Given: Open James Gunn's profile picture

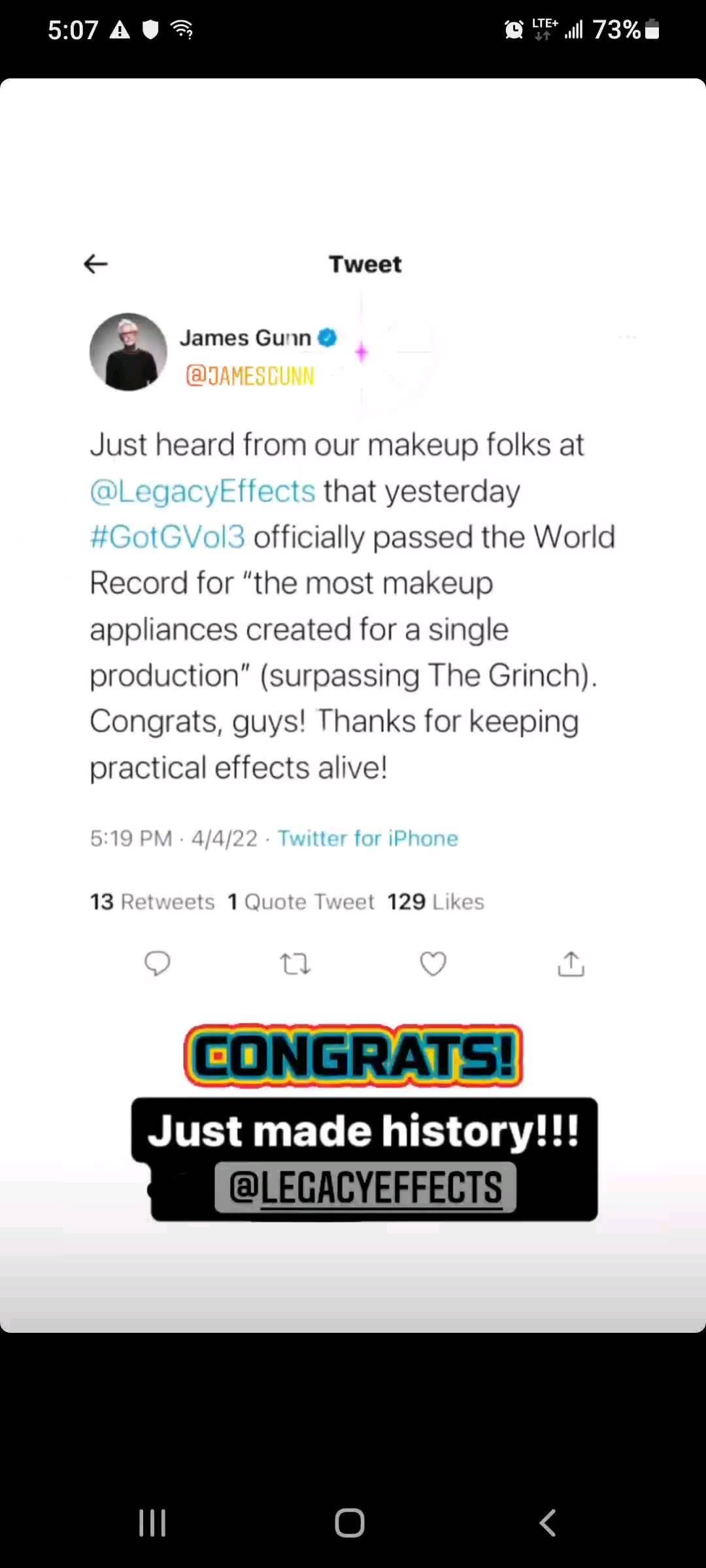Looking at the screenshot, I should point(128,352).
